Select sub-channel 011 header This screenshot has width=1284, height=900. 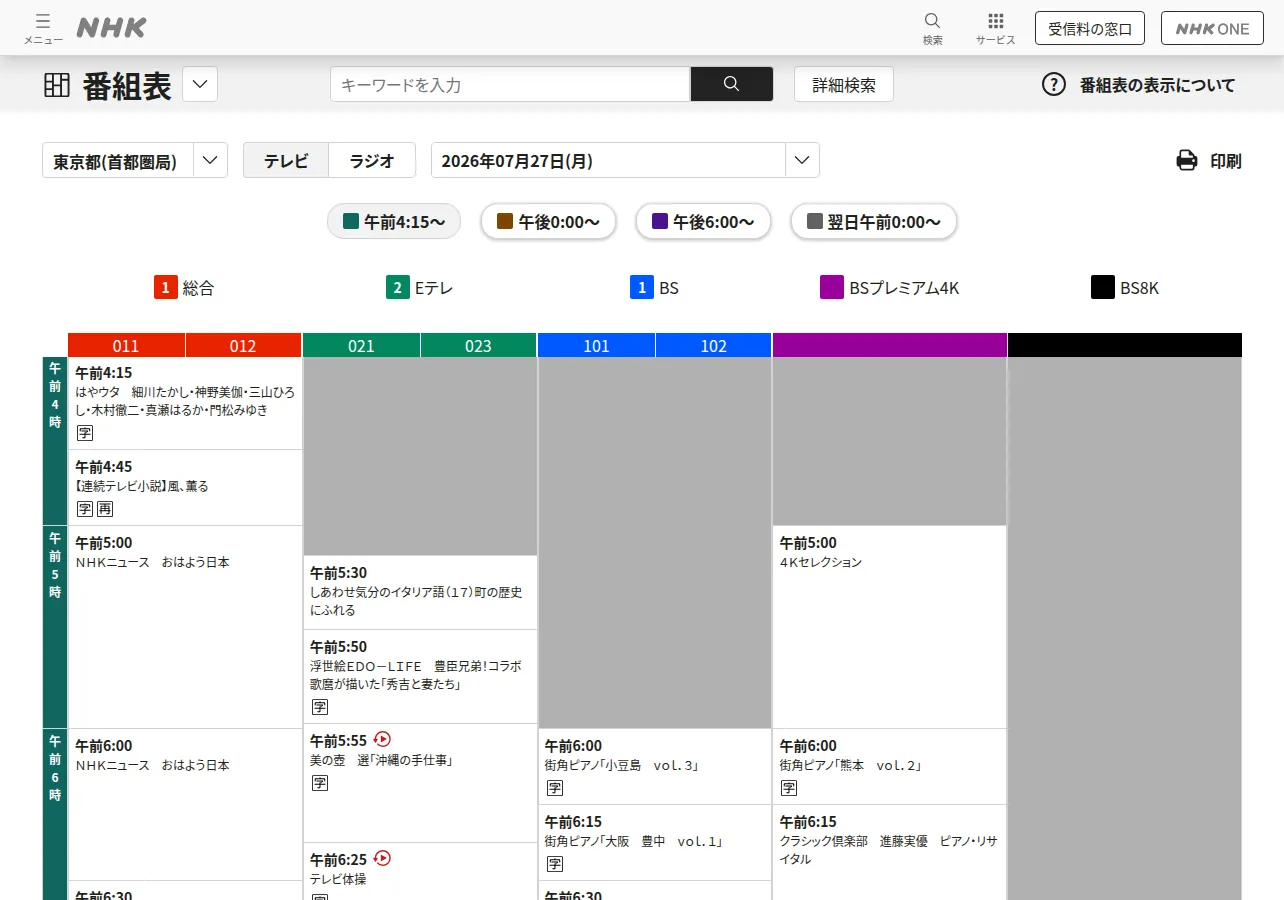coord(126,346)
